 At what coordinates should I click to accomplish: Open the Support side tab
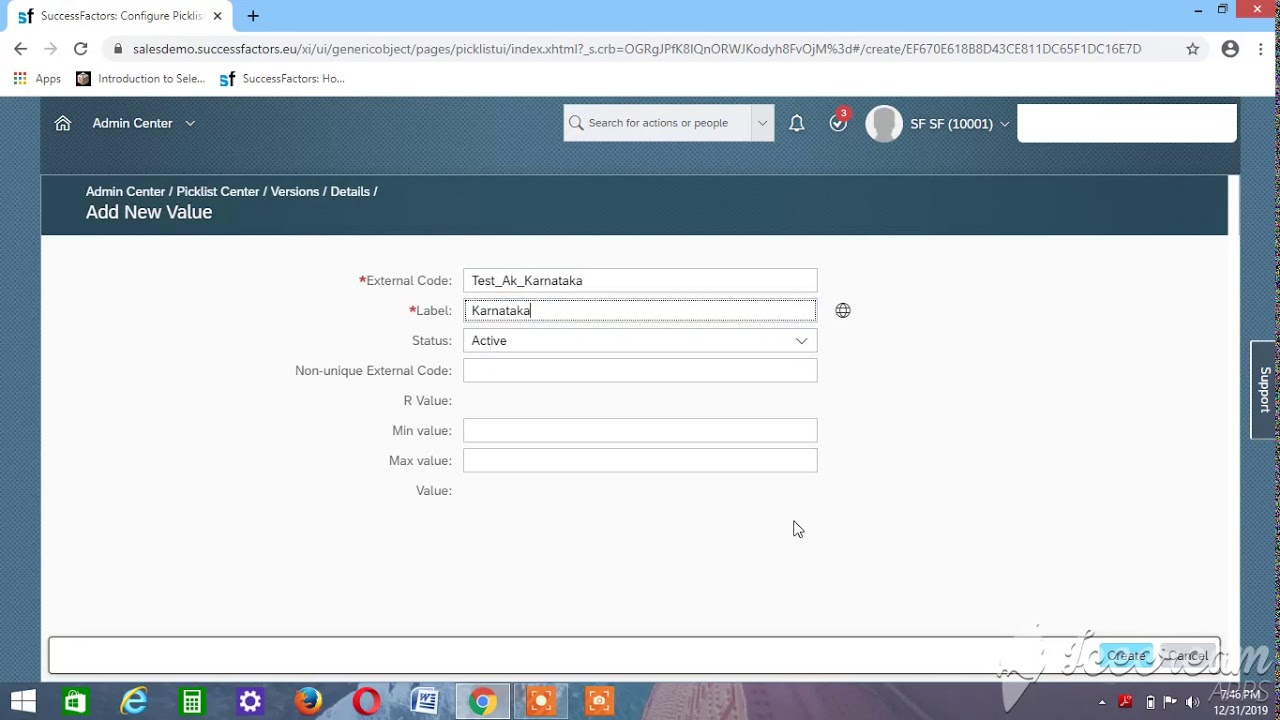pyautogui.click(x=1264, y=390)
